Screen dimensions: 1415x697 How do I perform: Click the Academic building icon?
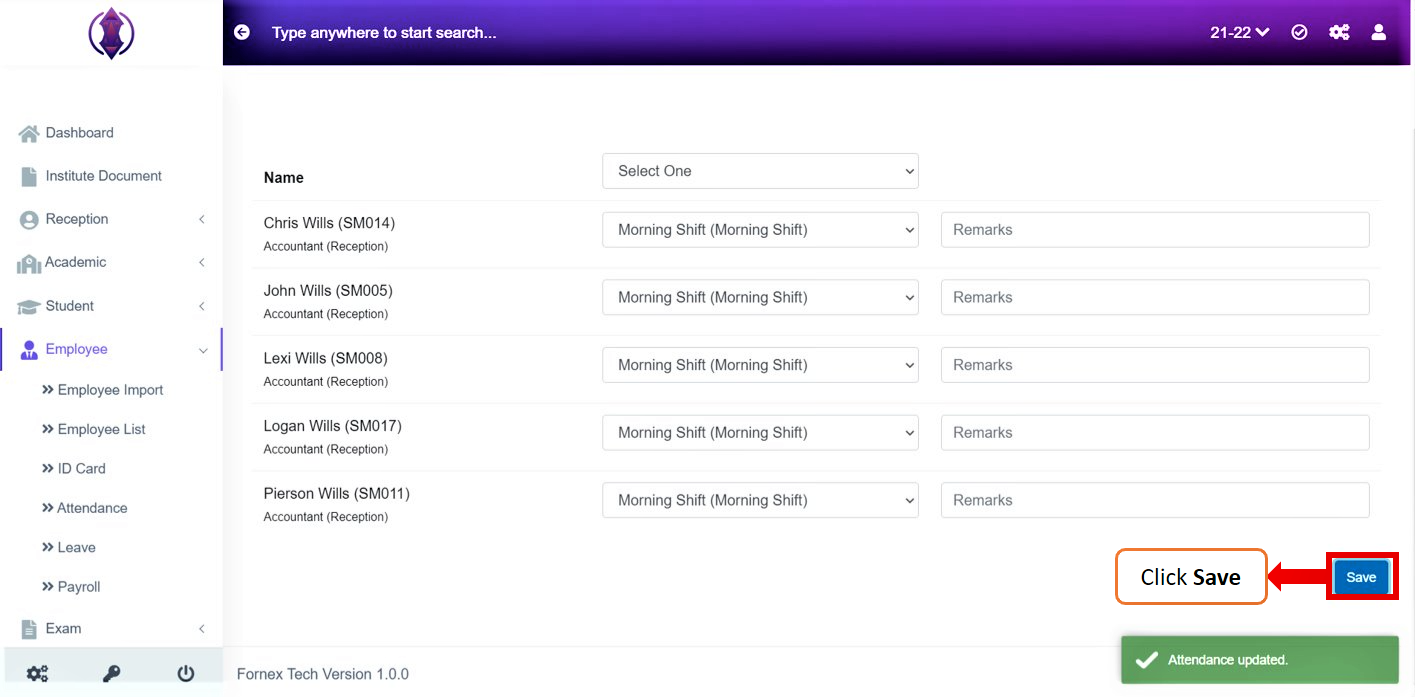(x=29, y=263)
